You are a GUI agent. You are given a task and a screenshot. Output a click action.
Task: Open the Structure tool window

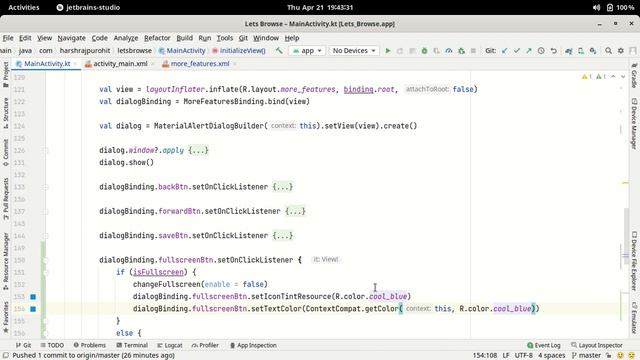pyautogui.click(x=6, y=113)
